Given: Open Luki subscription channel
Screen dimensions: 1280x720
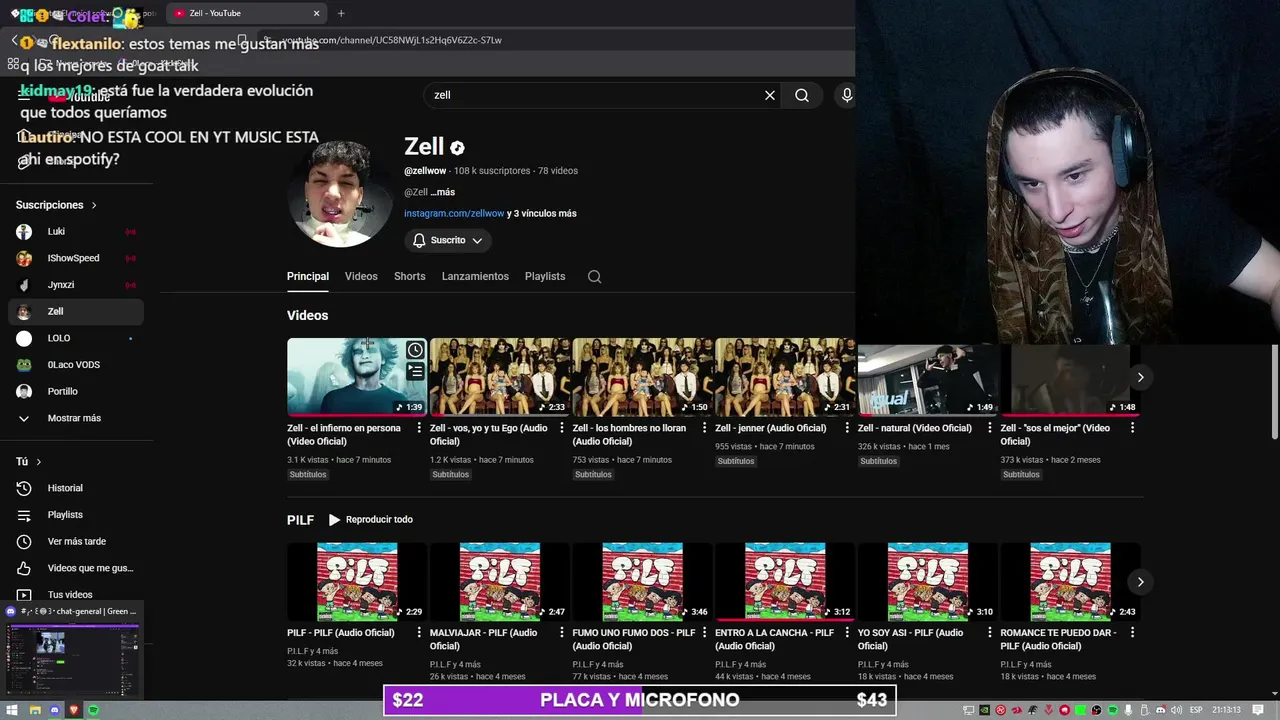Looking at the screenshot, I should point(76,232).
